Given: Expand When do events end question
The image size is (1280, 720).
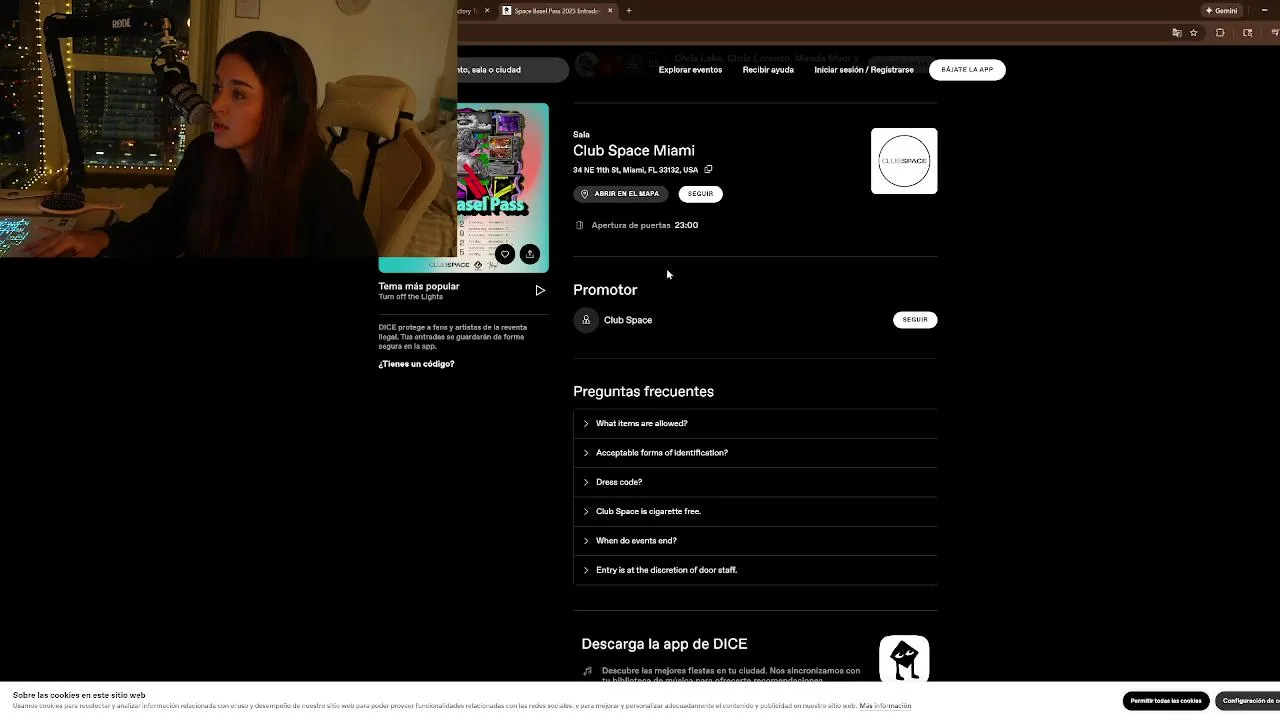Looking at the screenshot, I should 755,541.
